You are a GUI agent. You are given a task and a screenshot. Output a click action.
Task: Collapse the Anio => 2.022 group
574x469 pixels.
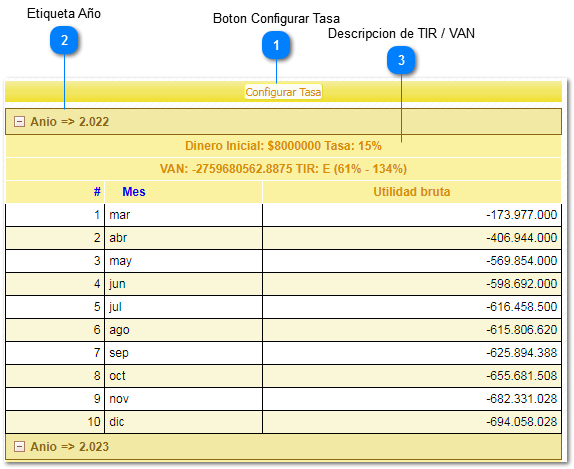click(19, 122)
